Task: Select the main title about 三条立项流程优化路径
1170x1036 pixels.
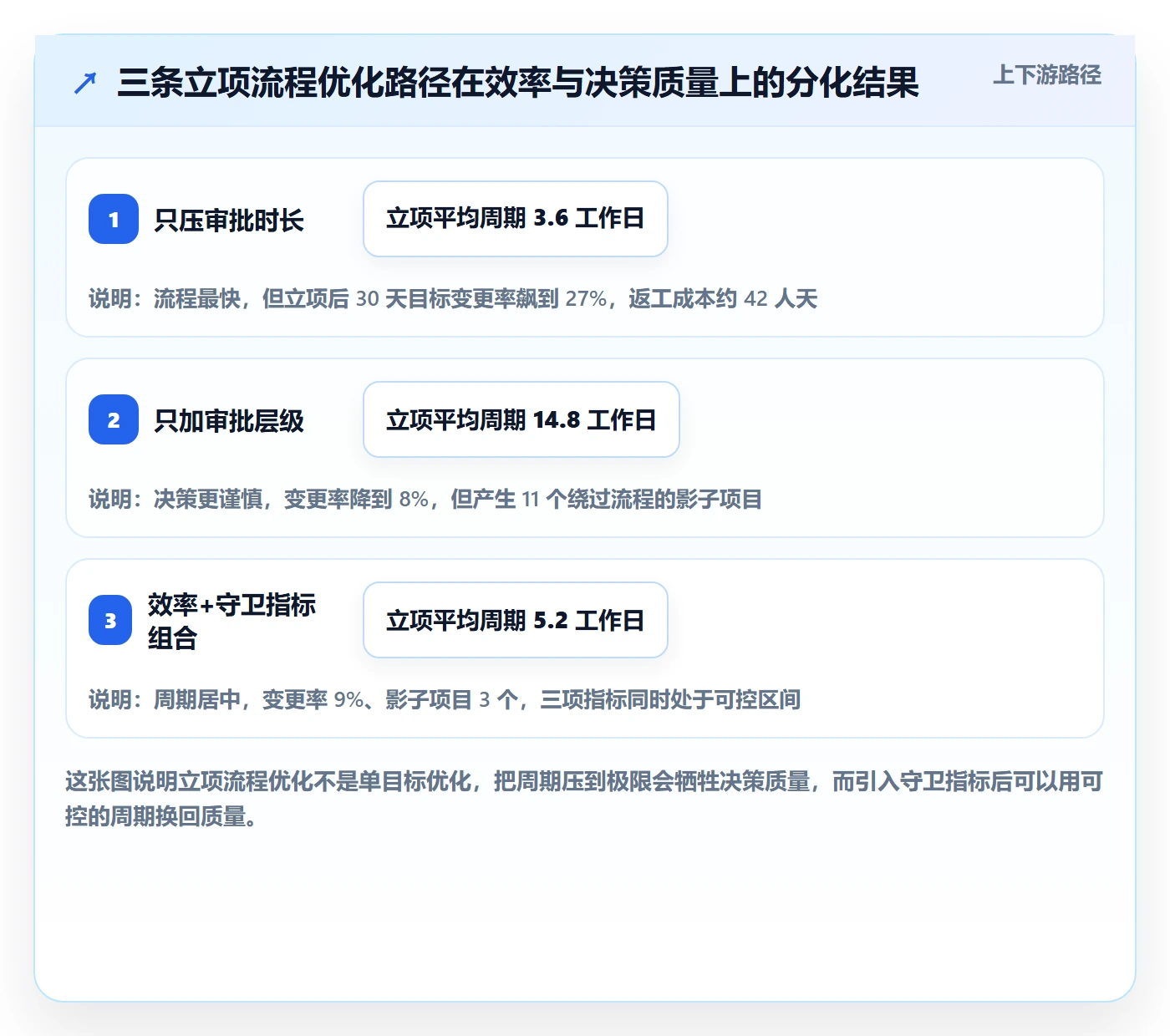Action: pos(518,83)
